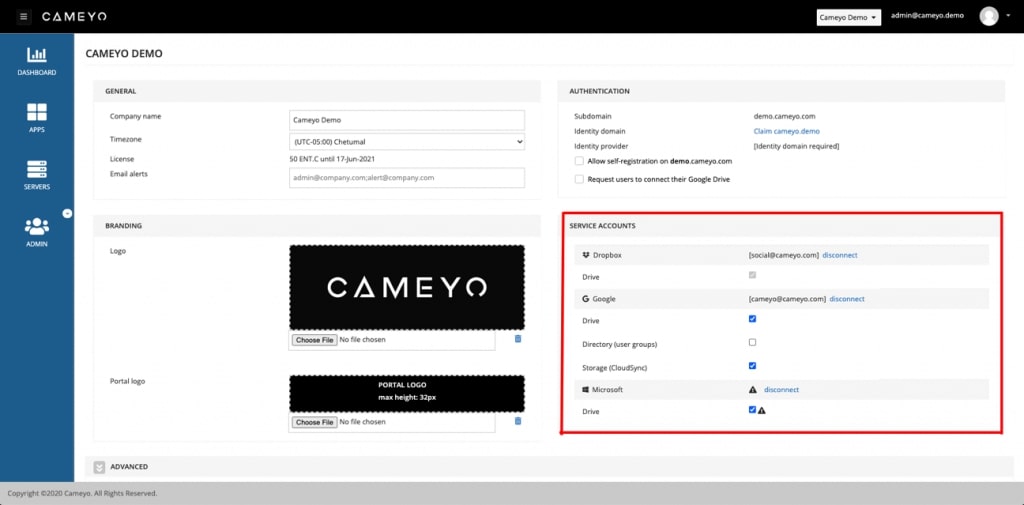
Task: Click the Google service icon
Action: pyautogui.click(x=586, y=299)
